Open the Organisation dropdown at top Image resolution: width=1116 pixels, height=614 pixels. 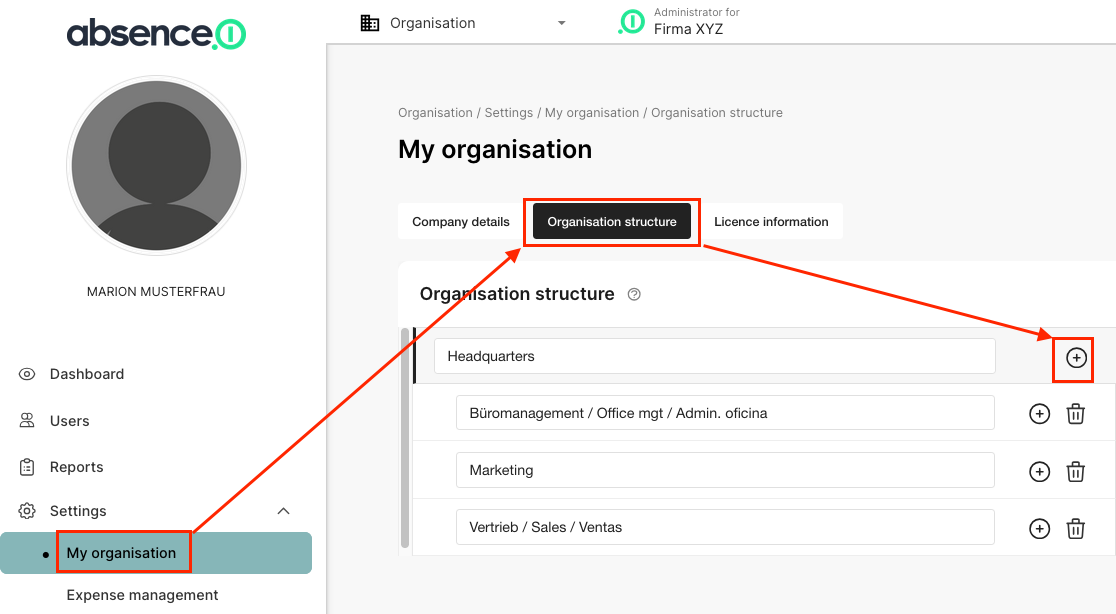tap(463, 23)
